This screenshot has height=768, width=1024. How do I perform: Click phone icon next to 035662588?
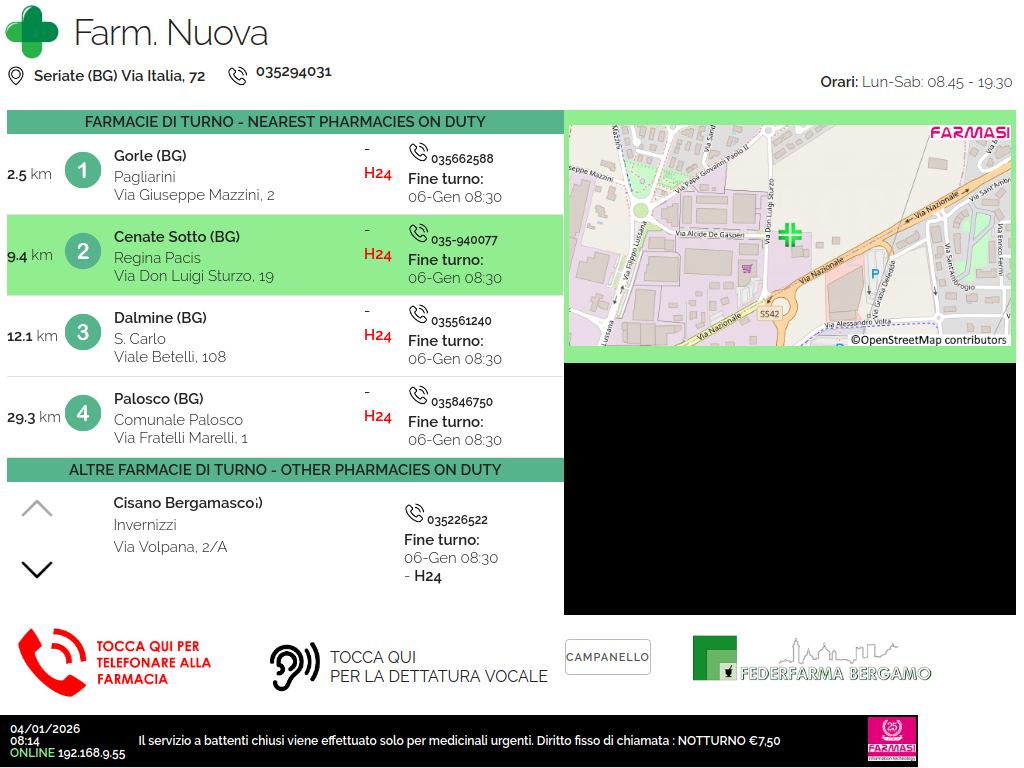point(418,153)
